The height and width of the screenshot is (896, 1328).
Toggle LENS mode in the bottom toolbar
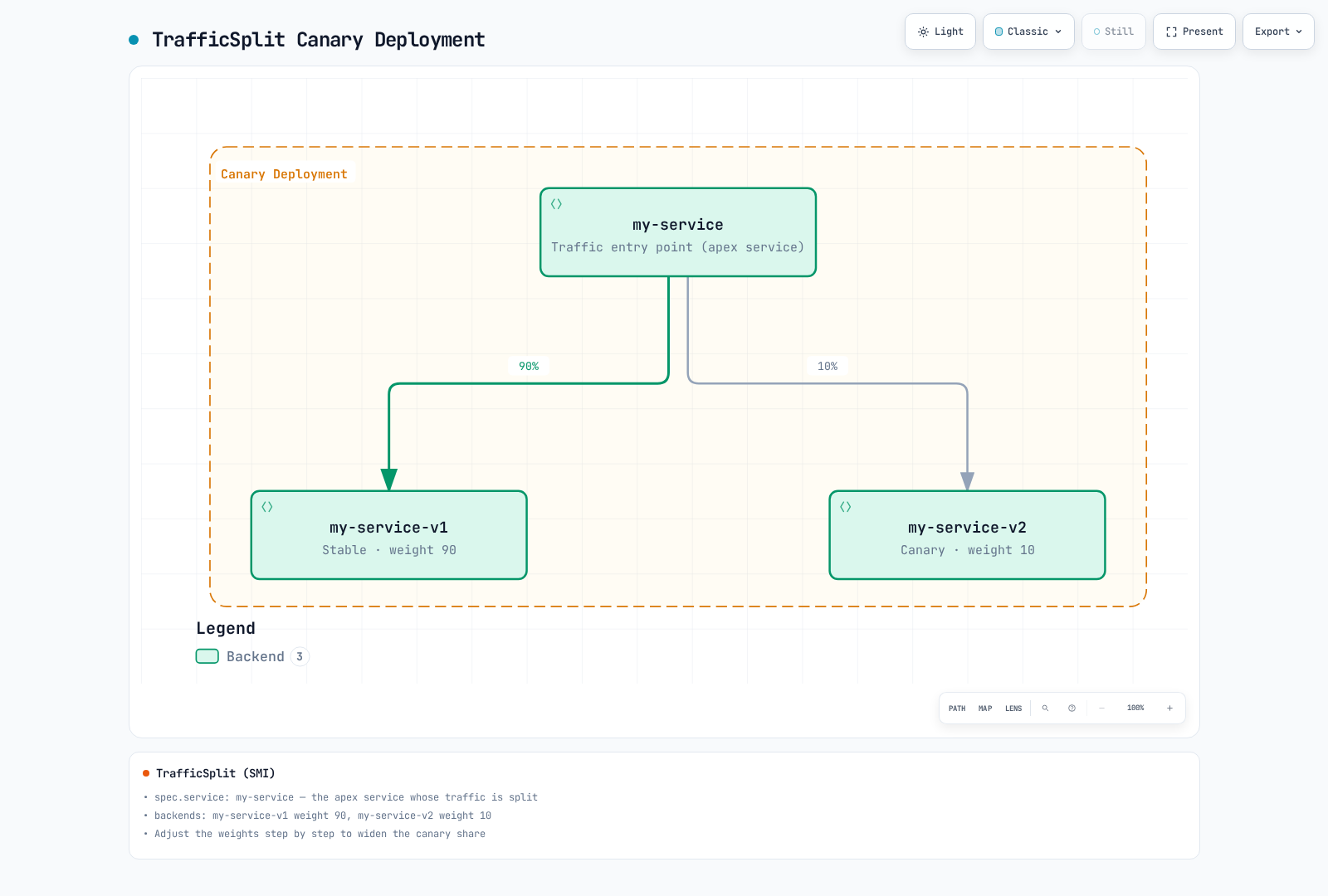tap(1013, 709)
